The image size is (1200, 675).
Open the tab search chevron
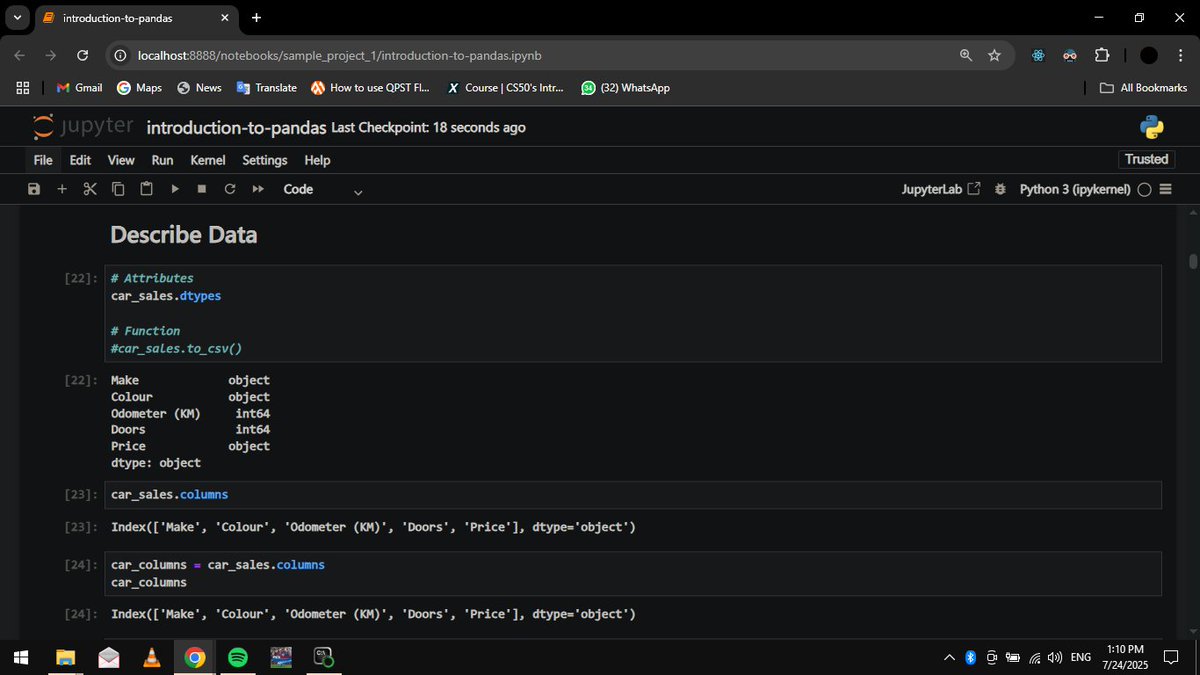click(17, 18)
